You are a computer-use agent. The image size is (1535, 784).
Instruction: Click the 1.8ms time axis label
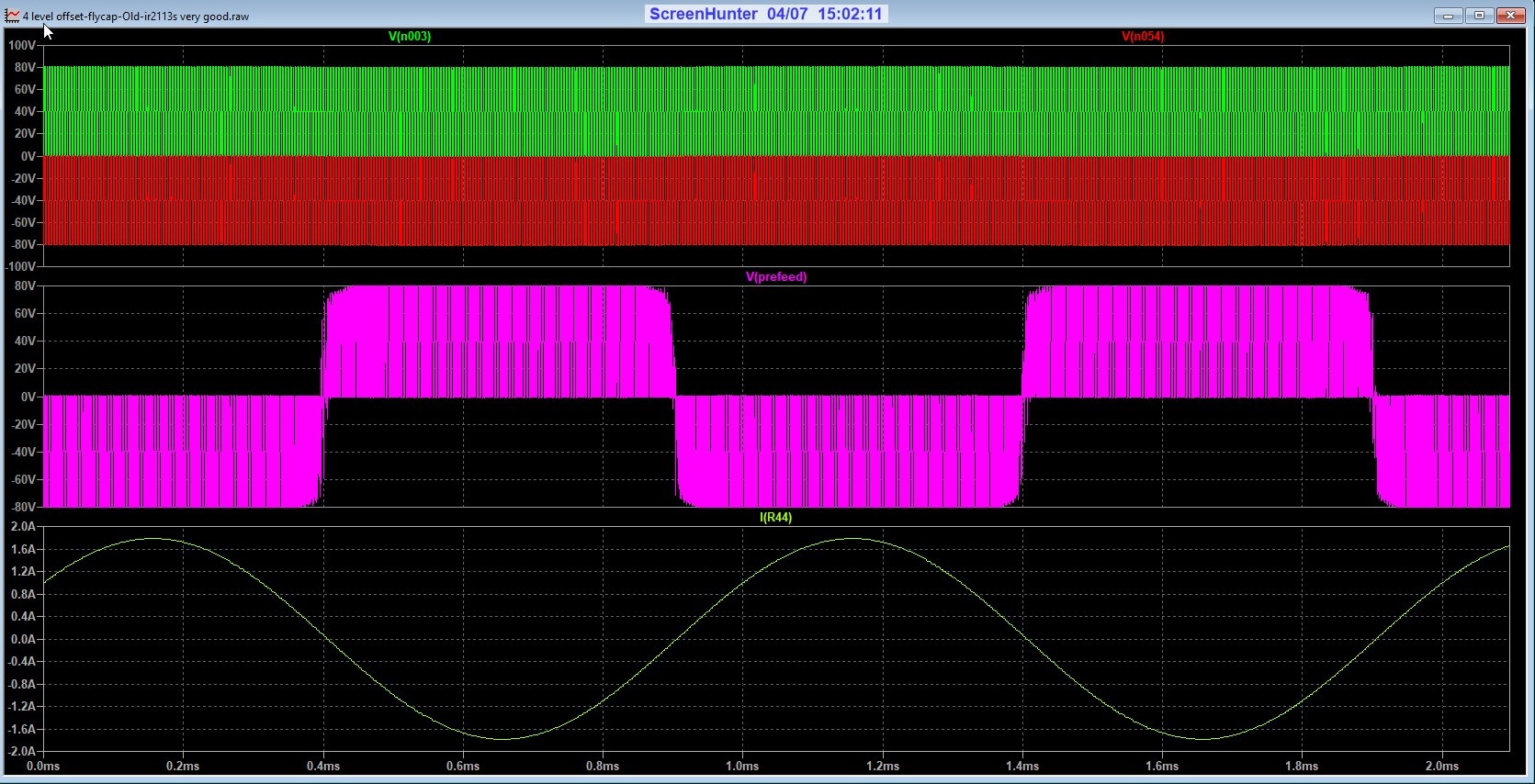pos(1302,766)
